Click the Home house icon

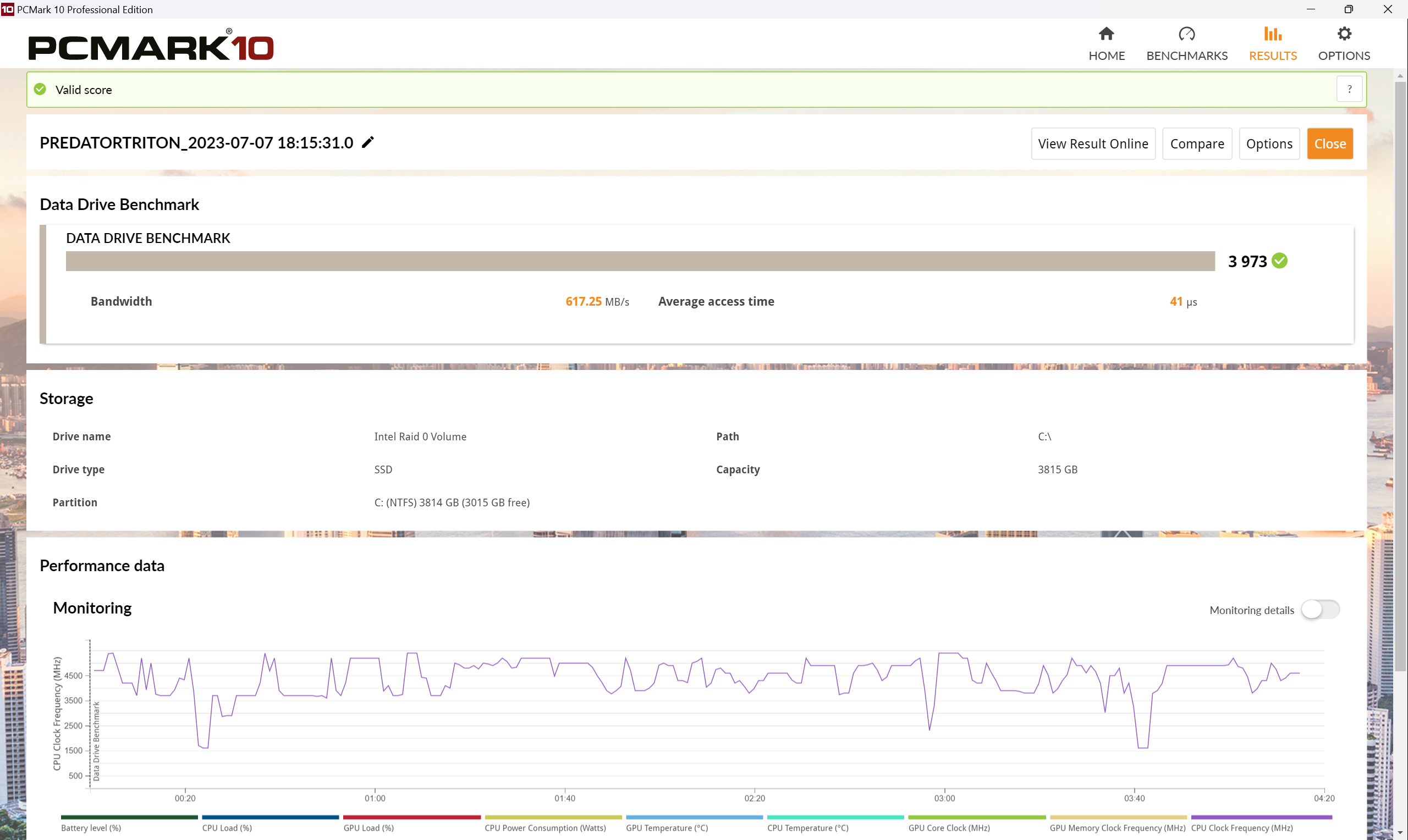[1106, 34]
